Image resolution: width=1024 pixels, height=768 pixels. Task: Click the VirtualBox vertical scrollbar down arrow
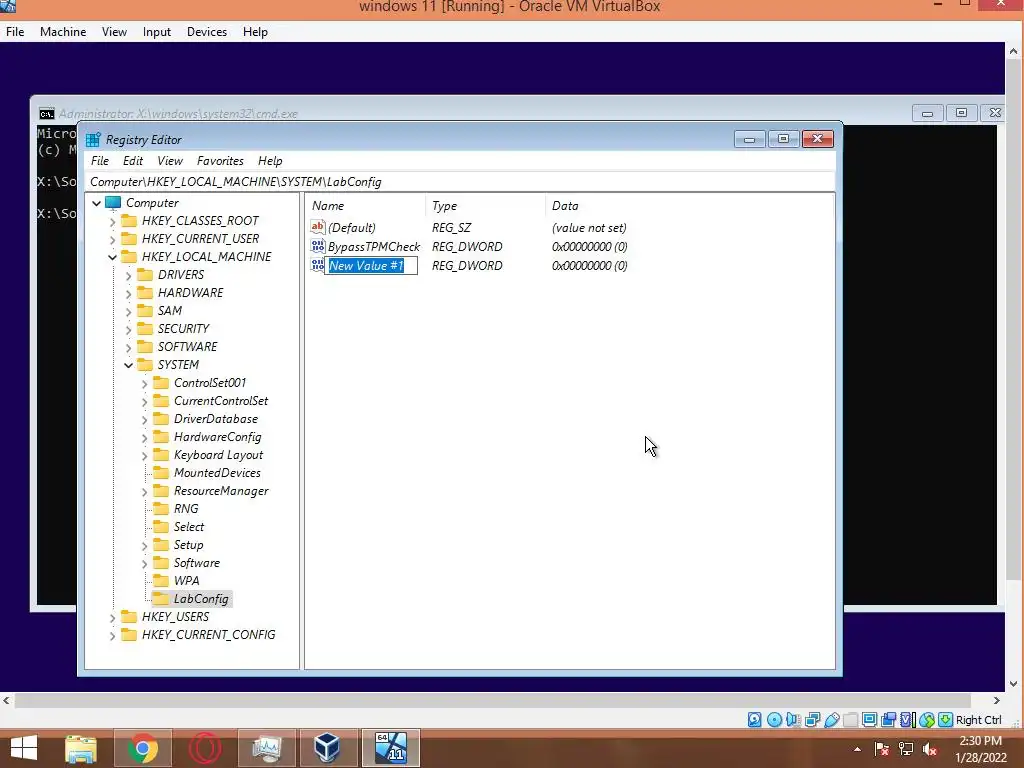point(1013,684)
